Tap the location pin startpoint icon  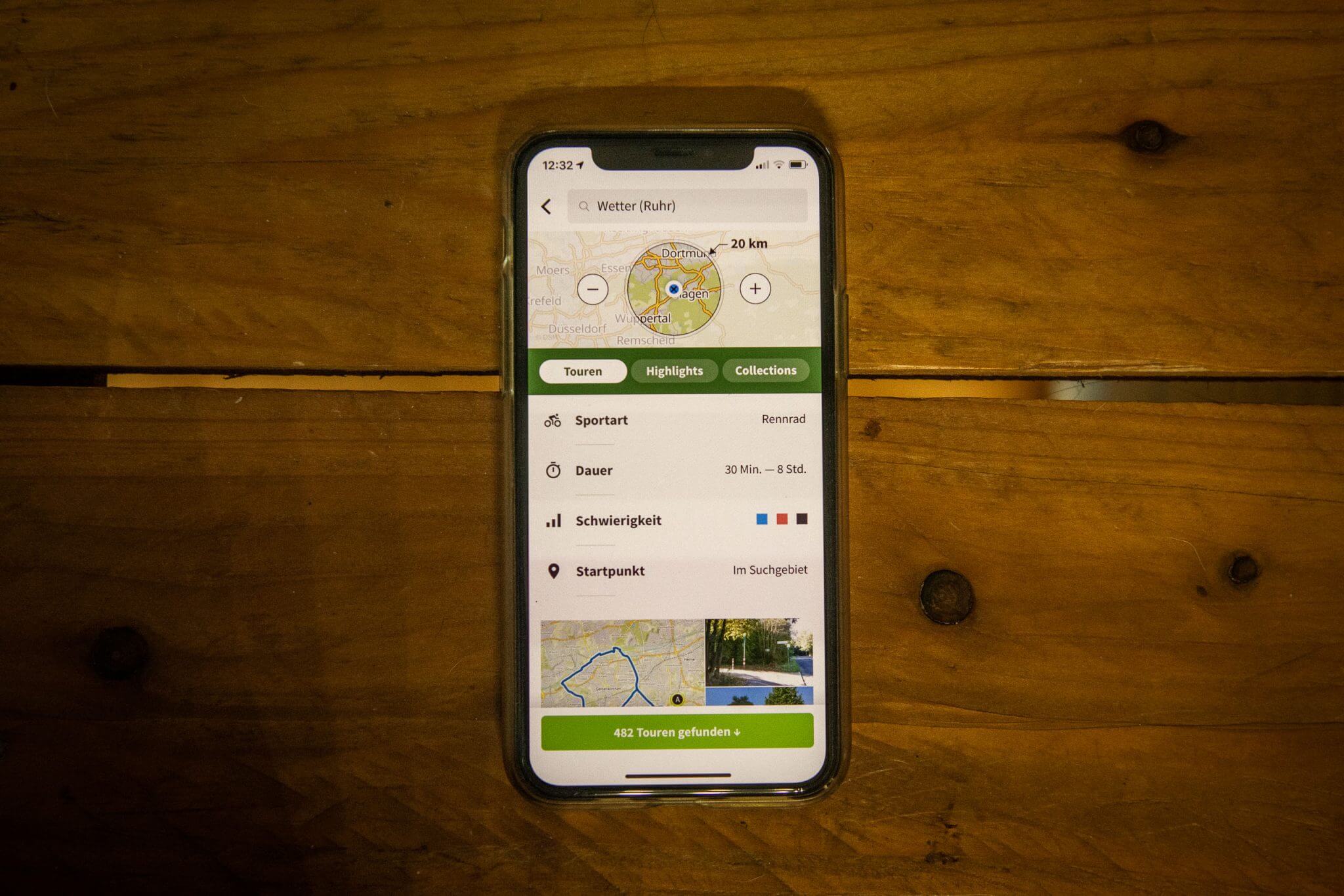pyautogui.click(x=557, y=572)
